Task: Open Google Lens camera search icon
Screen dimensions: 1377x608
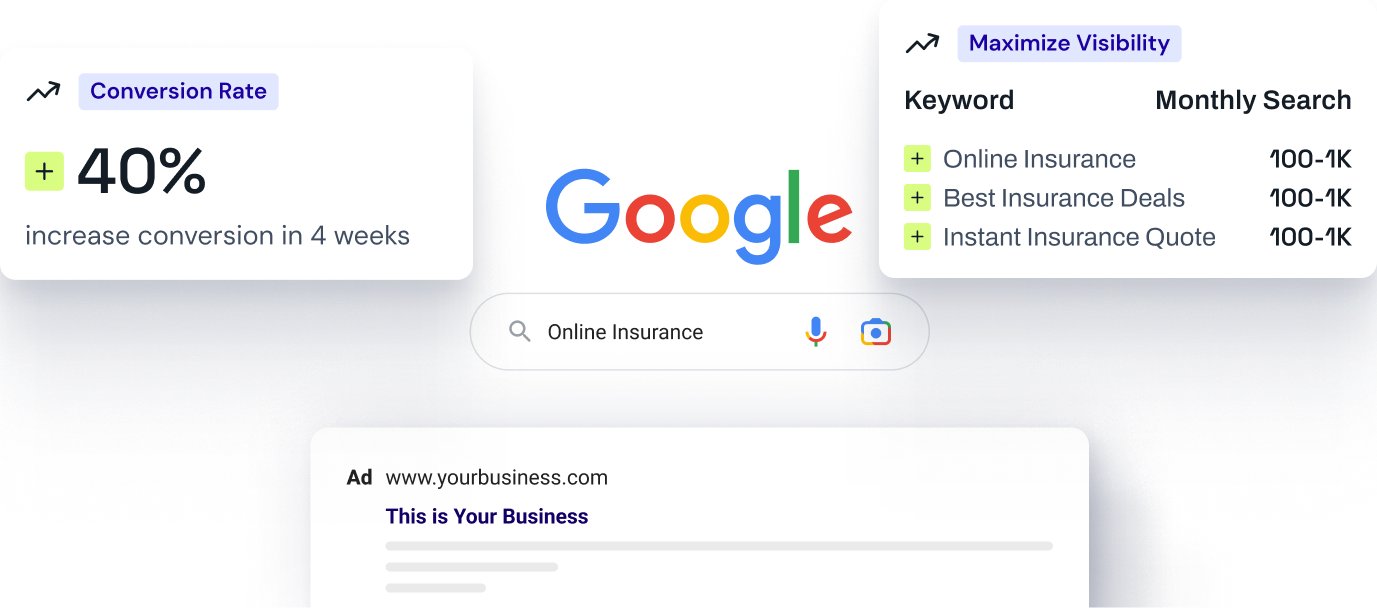Action: [x=876, y=332]
